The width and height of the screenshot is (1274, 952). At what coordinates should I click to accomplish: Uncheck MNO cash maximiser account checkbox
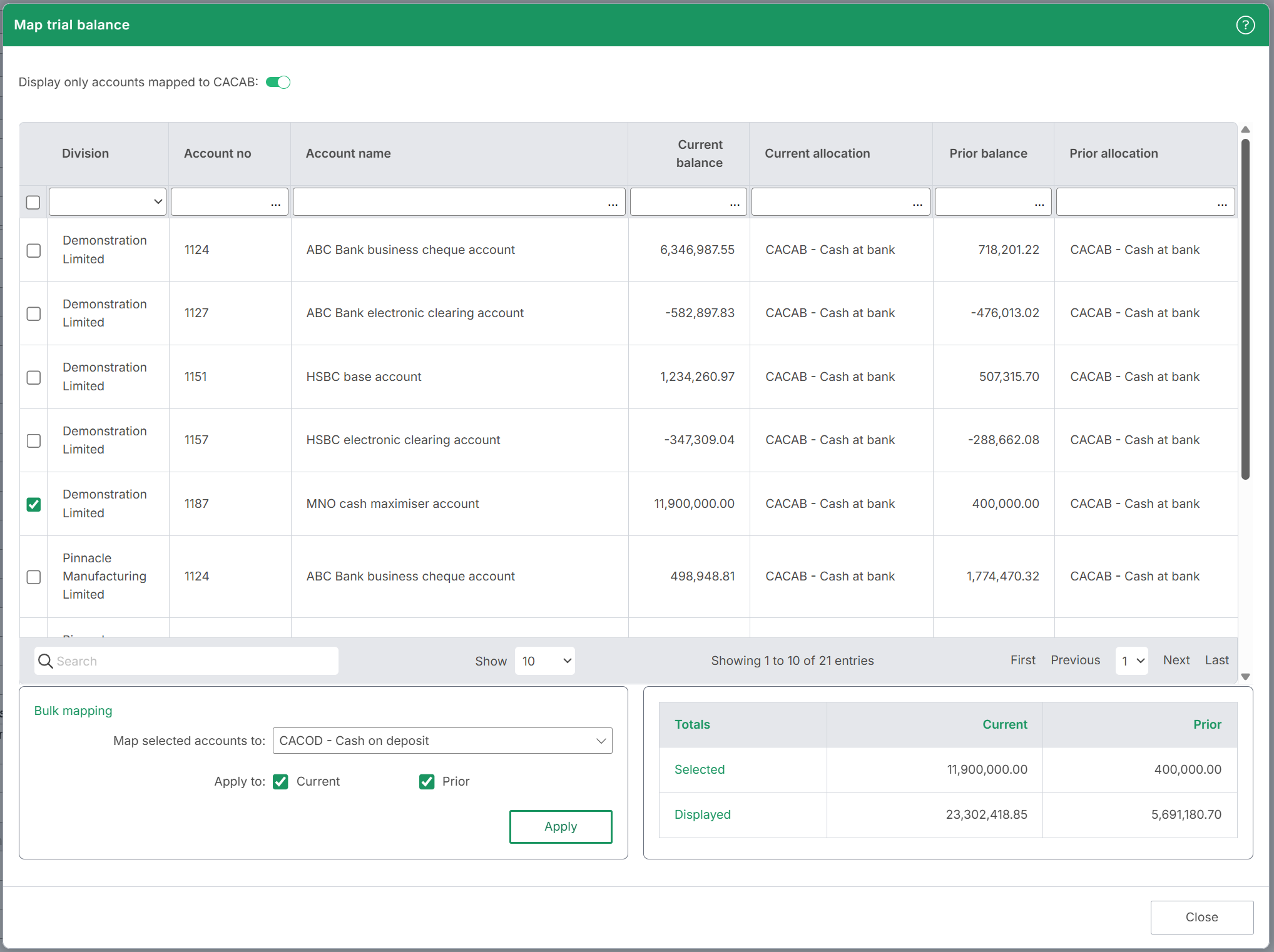(x=34, y=504)
